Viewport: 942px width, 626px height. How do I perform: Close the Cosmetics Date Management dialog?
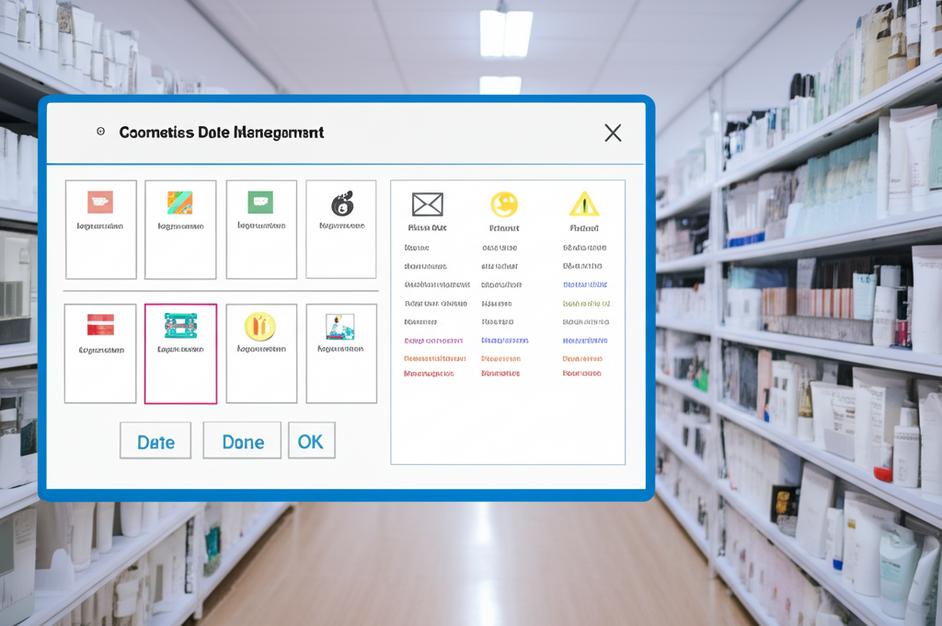tap(613, 133)
